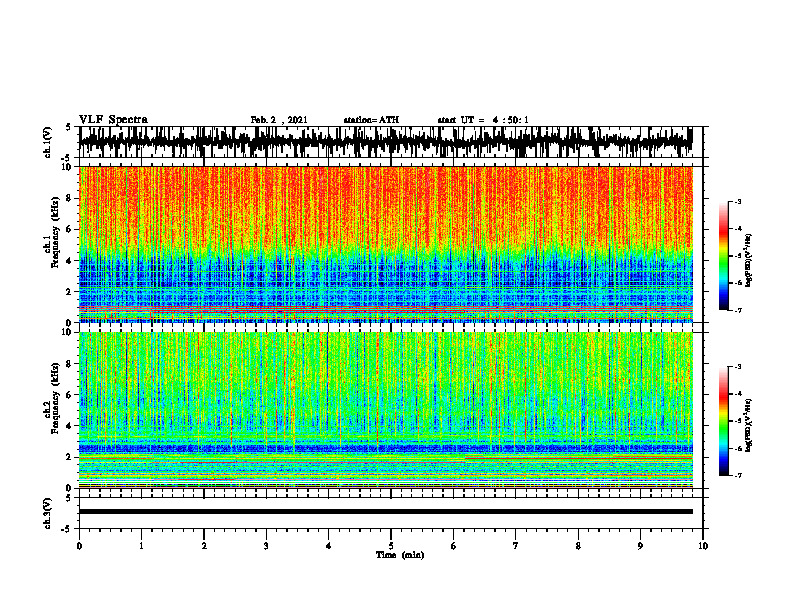
Task: Click the "VLF Spectra" plot title
Action: pos(113,119)
